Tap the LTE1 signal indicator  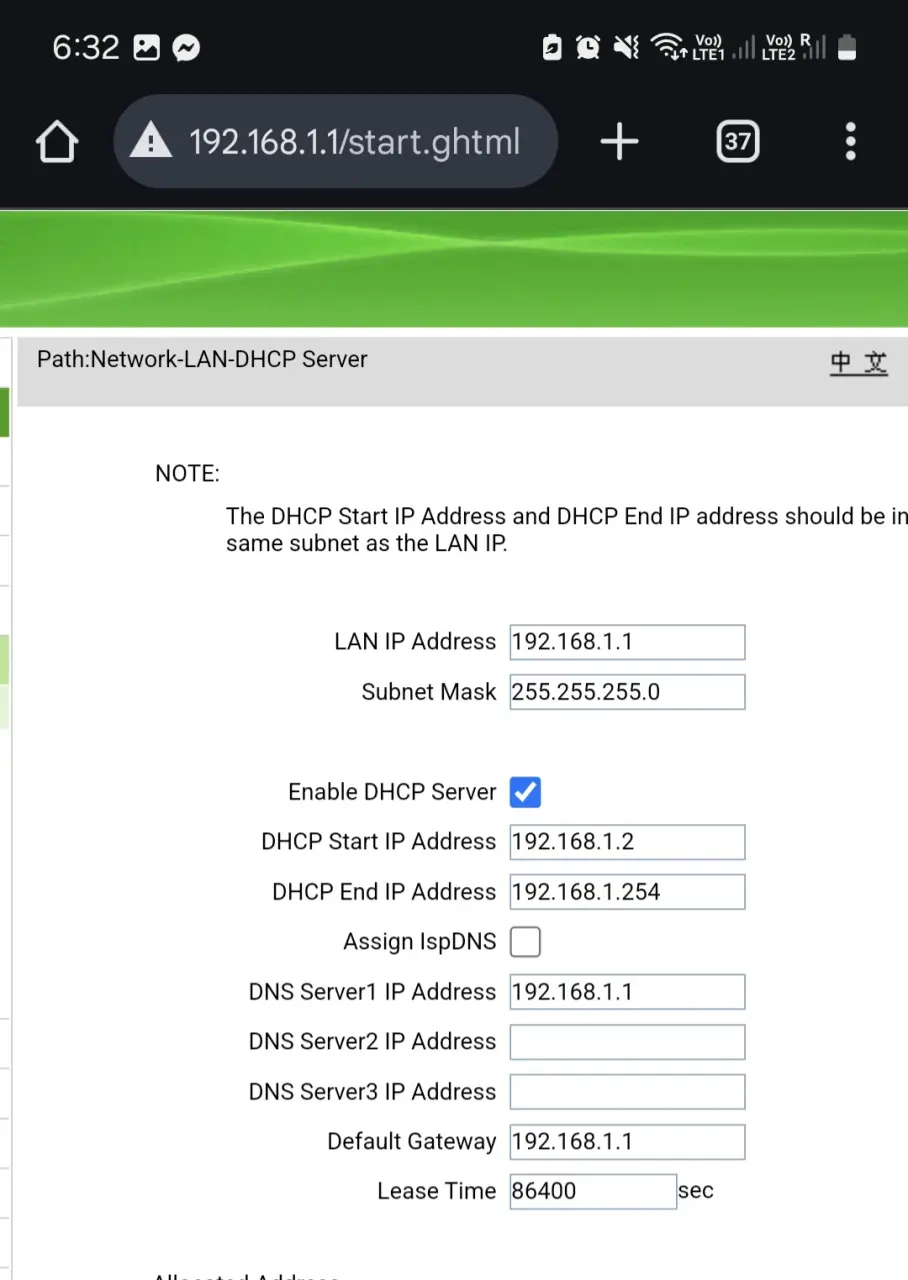tap(723, 47)
